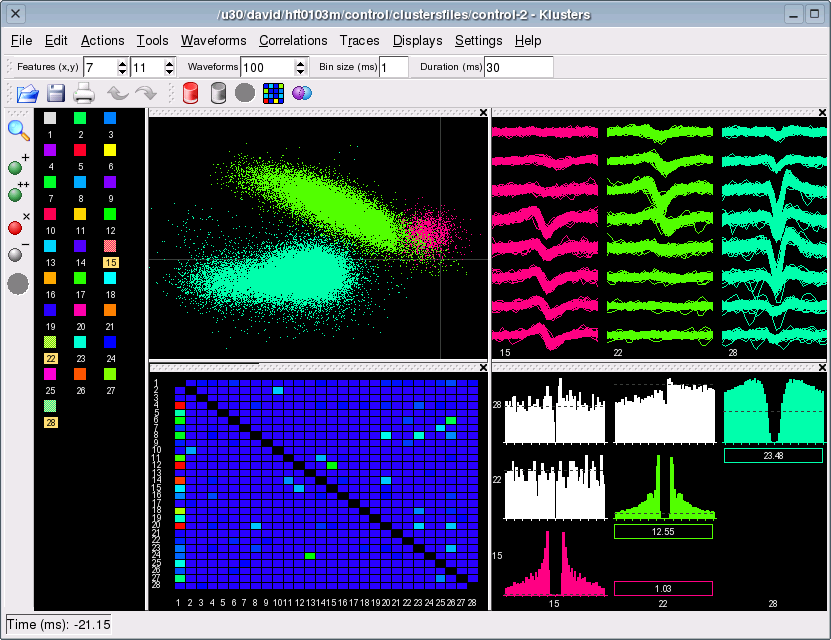Image resolution: width=831 pixels, height=640 pixels.
Task: Select the red ball delete tool
Action: (x=17, y=224)
